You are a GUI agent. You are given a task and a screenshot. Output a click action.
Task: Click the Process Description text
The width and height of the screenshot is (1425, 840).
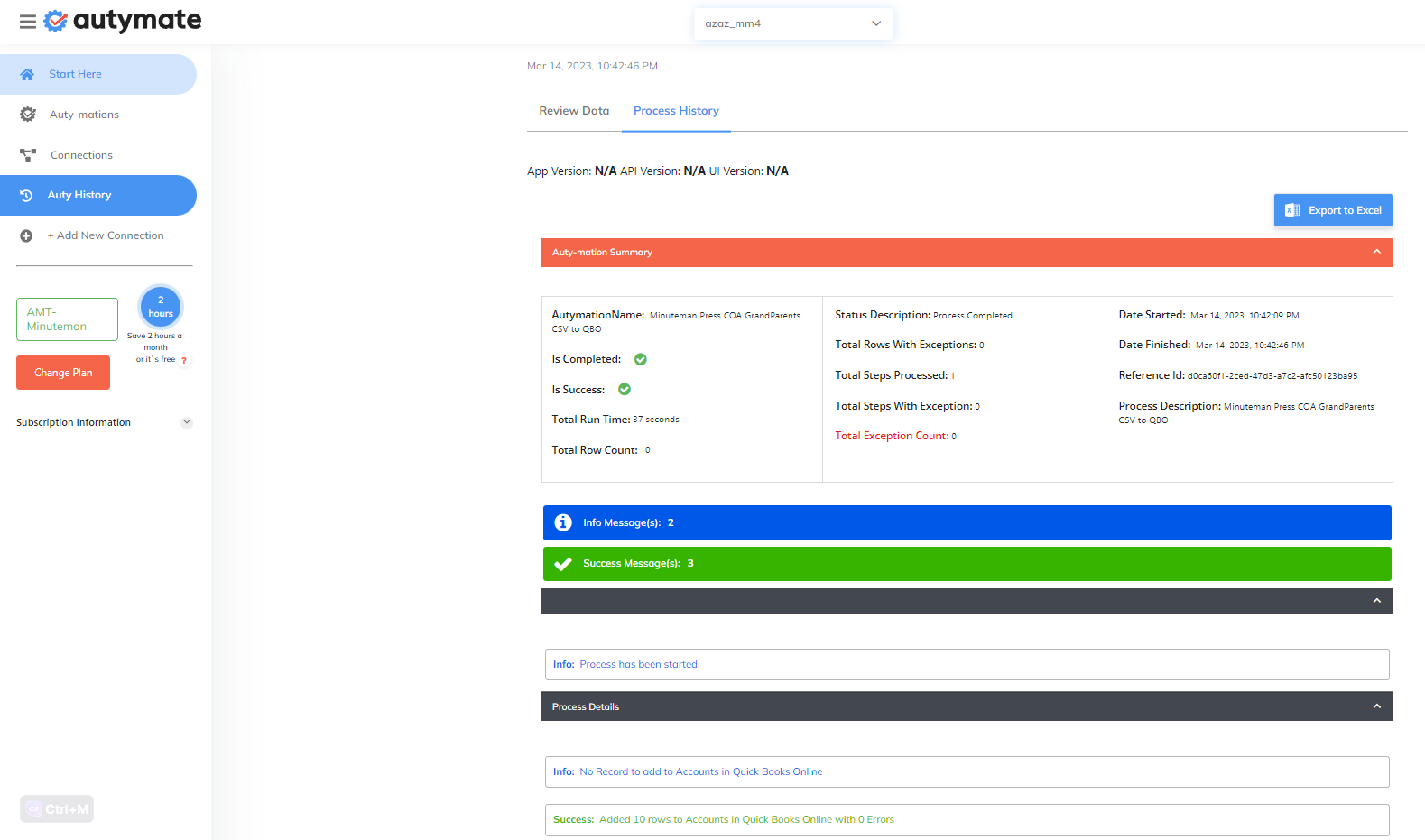coord(1246,413)
